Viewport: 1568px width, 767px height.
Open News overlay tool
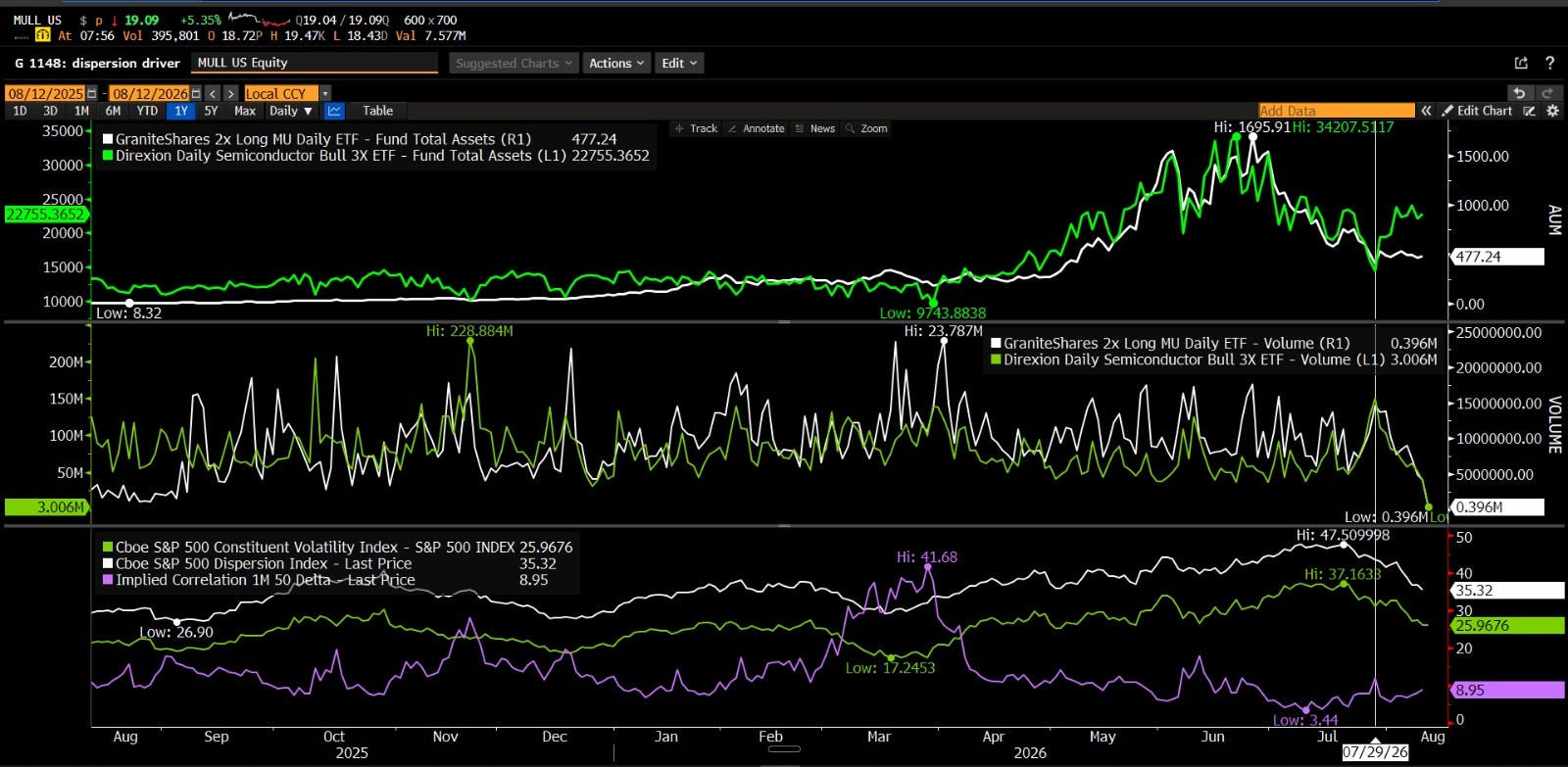815,128
